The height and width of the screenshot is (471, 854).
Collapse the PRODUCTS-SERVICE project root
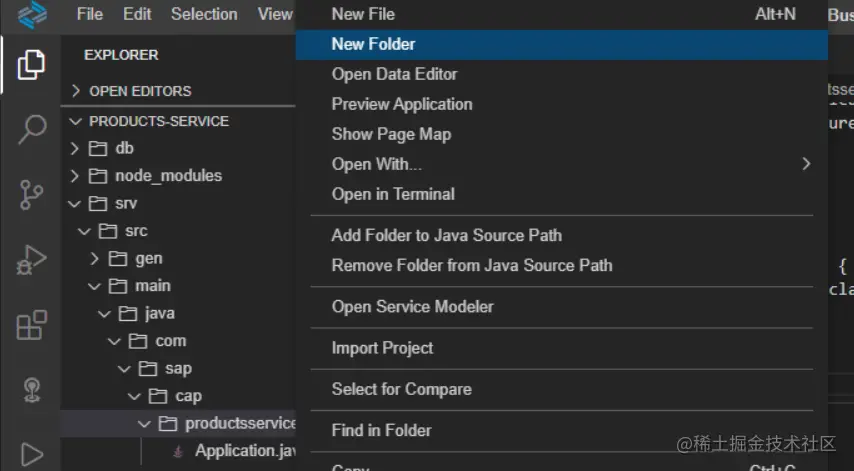pos(76,121)
